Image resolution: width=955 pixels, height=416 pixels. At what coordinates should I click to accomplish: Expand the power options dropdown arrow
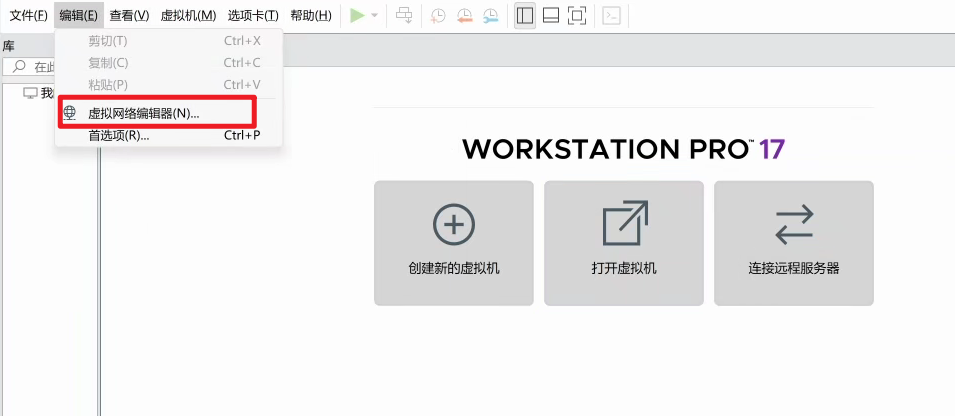point(375,16)
